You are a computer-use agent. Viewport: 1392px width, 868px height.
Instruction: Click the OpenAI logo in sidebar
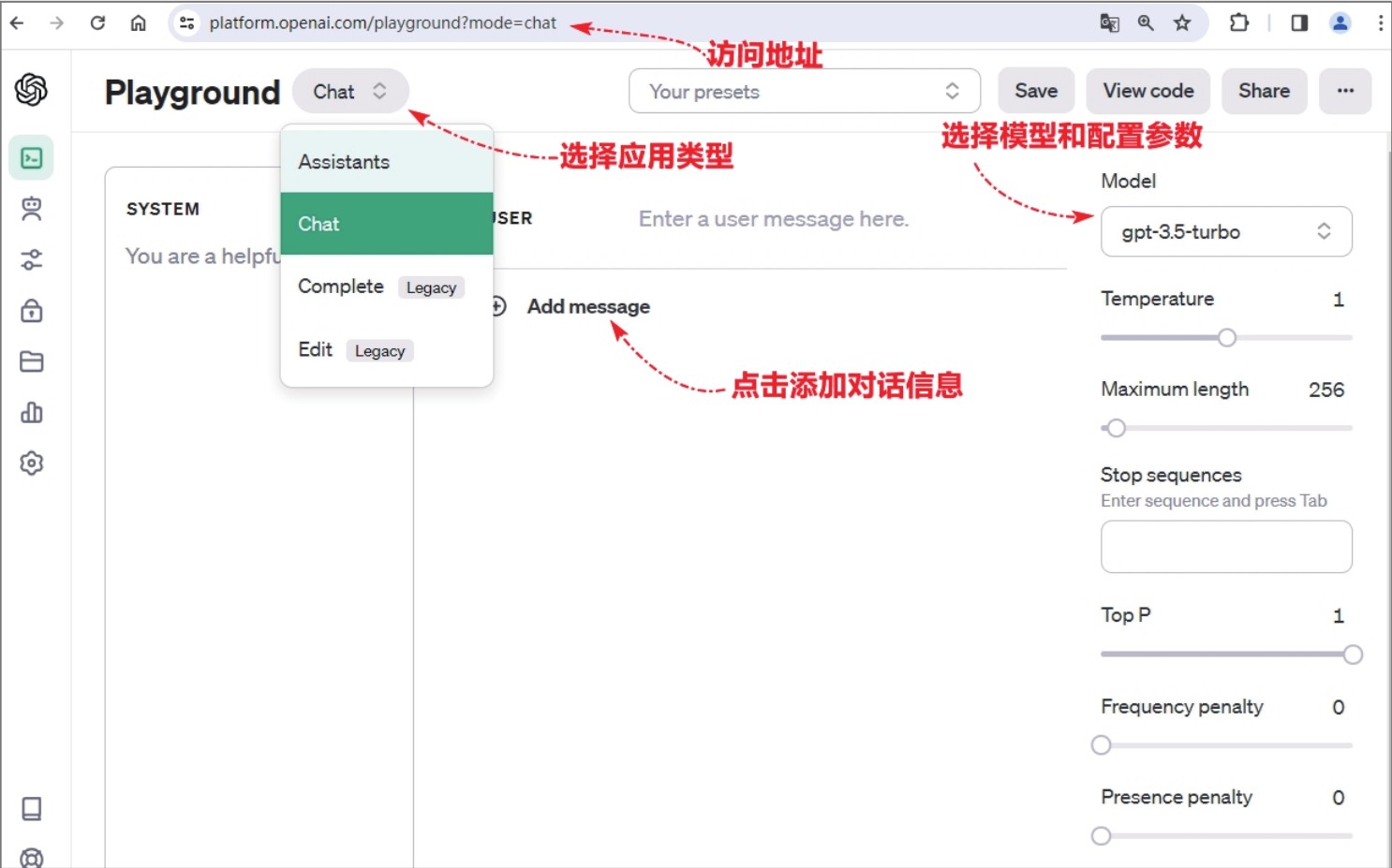click(31, 90)
